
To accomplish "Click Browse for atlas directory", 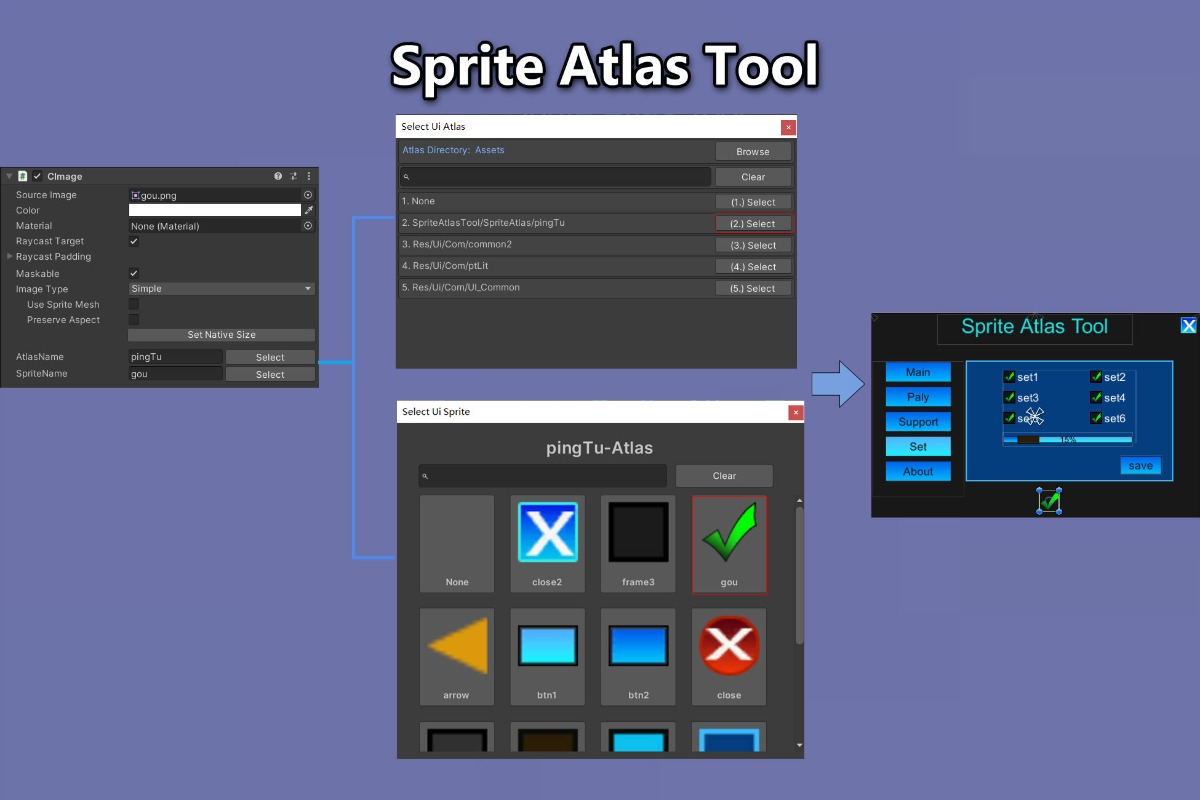I will 753,152.
